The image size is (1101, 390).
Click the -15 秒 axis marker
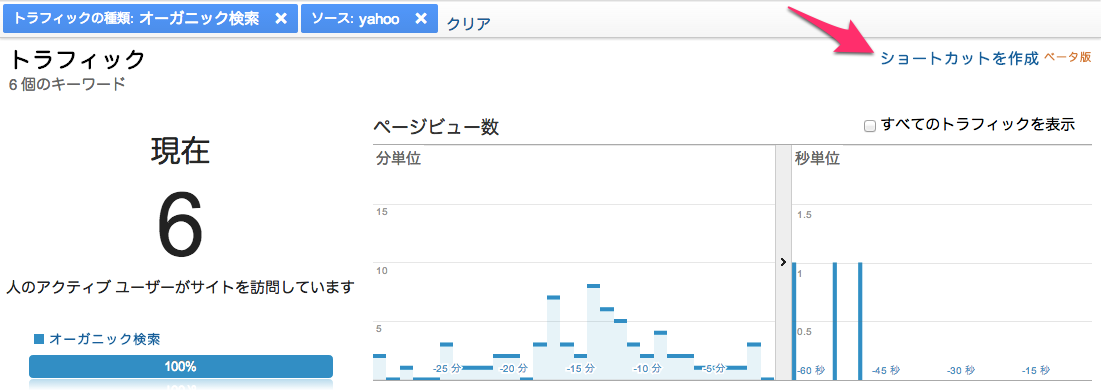click(x=1036, y=371)
